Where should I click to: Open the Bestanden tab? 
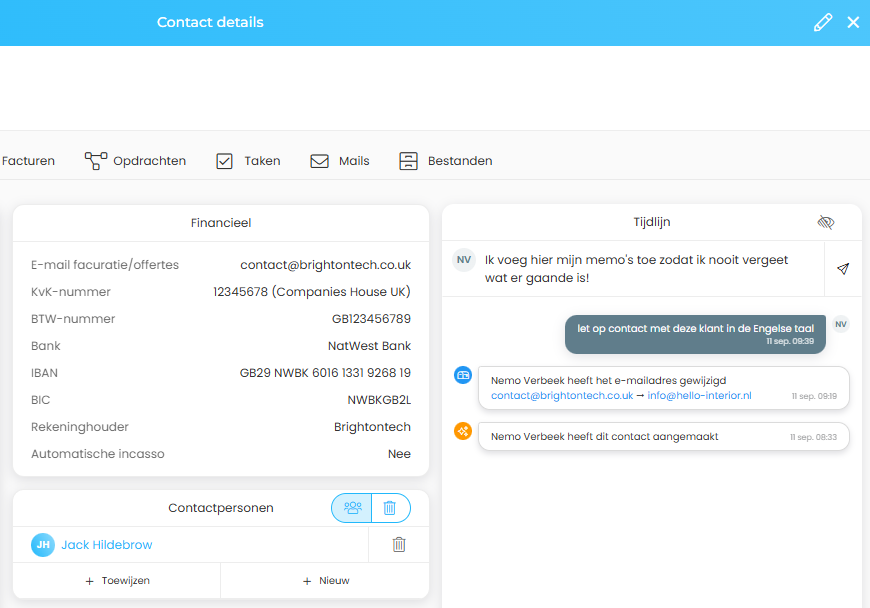pyautogui.click(x=446, y=161)
